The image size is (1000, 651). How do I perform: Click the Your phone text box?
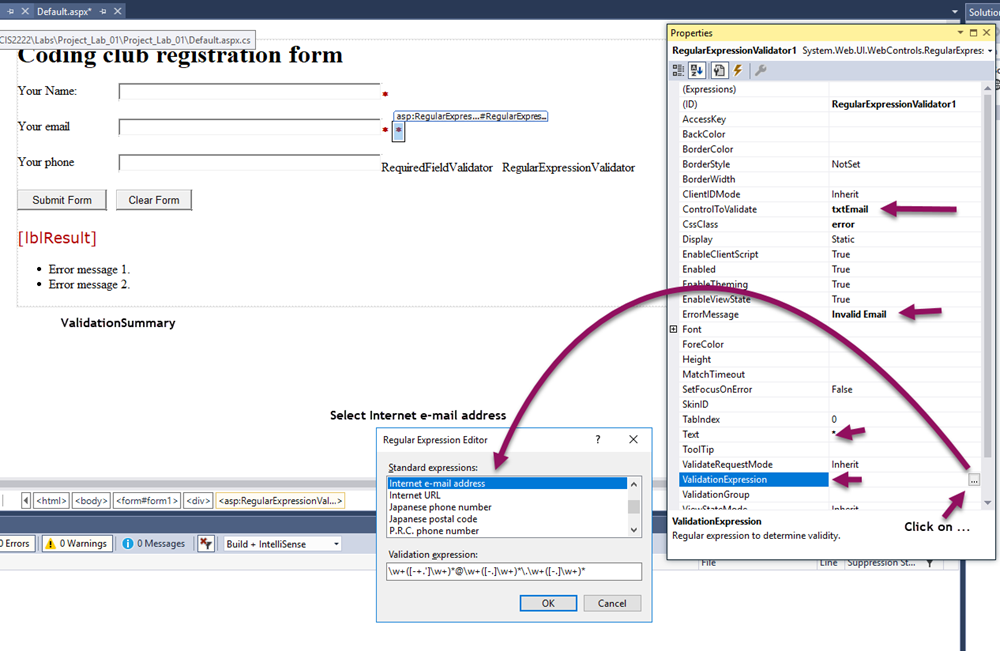point(249,163)
